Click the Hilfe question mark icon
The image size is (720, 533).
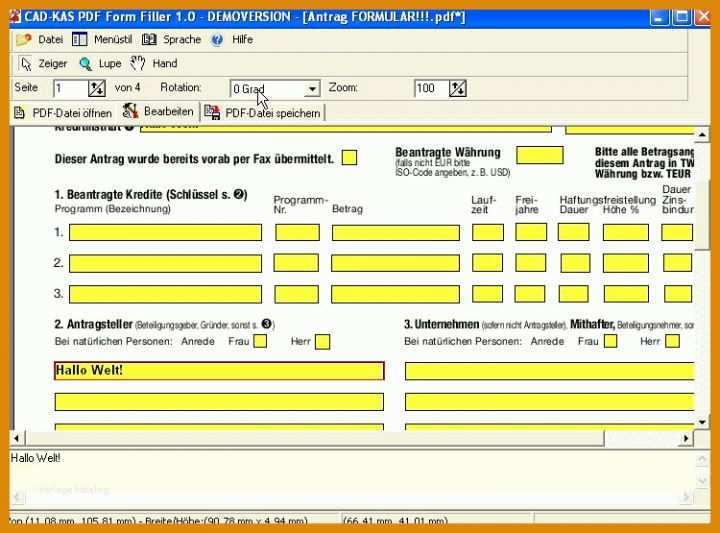pos(217,40)
